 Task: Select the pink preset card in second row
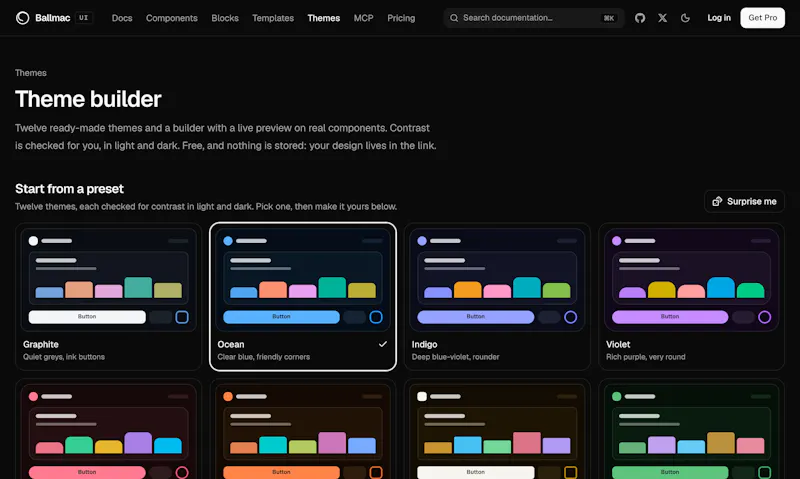tap(109, 429)
